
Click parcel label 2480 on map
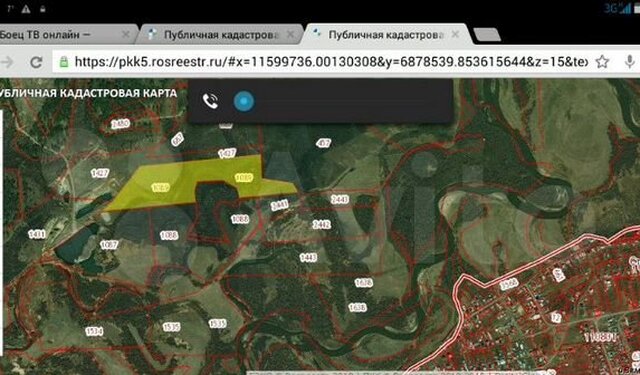point(120,124)
